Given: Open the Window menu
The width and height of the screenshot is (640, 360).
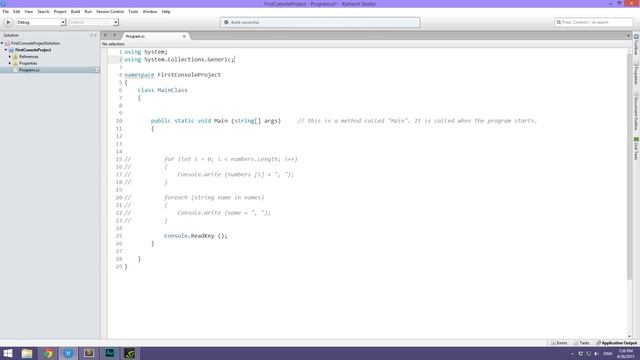Looking at the screenshot, I should 150,12.
